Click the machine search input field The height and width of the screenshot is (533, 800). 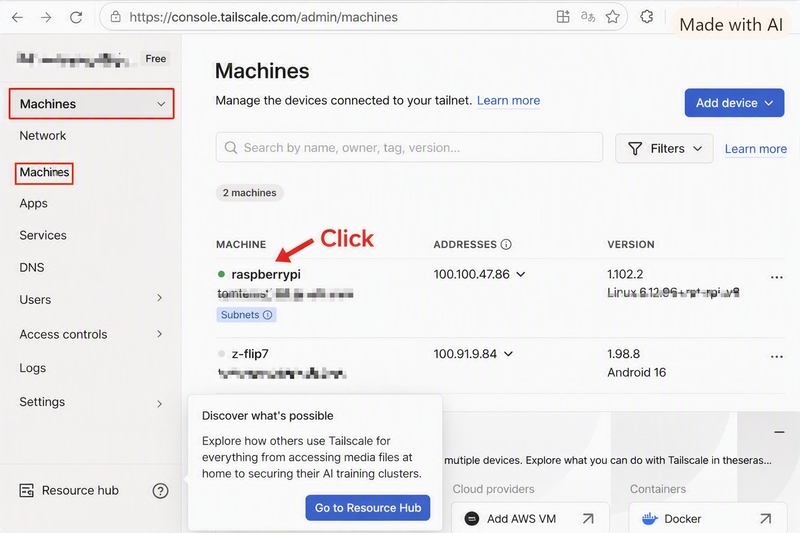[x=409, y=147]
